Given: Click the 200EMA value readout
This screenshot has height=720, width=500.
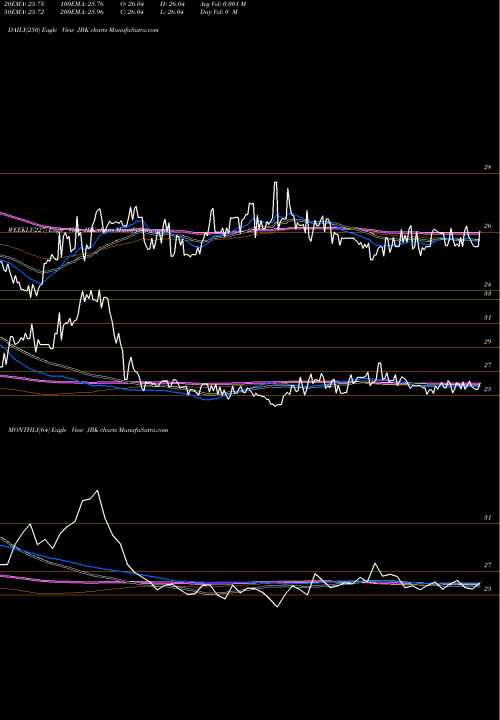Looking at the screenshot, I should coord(83,12).
